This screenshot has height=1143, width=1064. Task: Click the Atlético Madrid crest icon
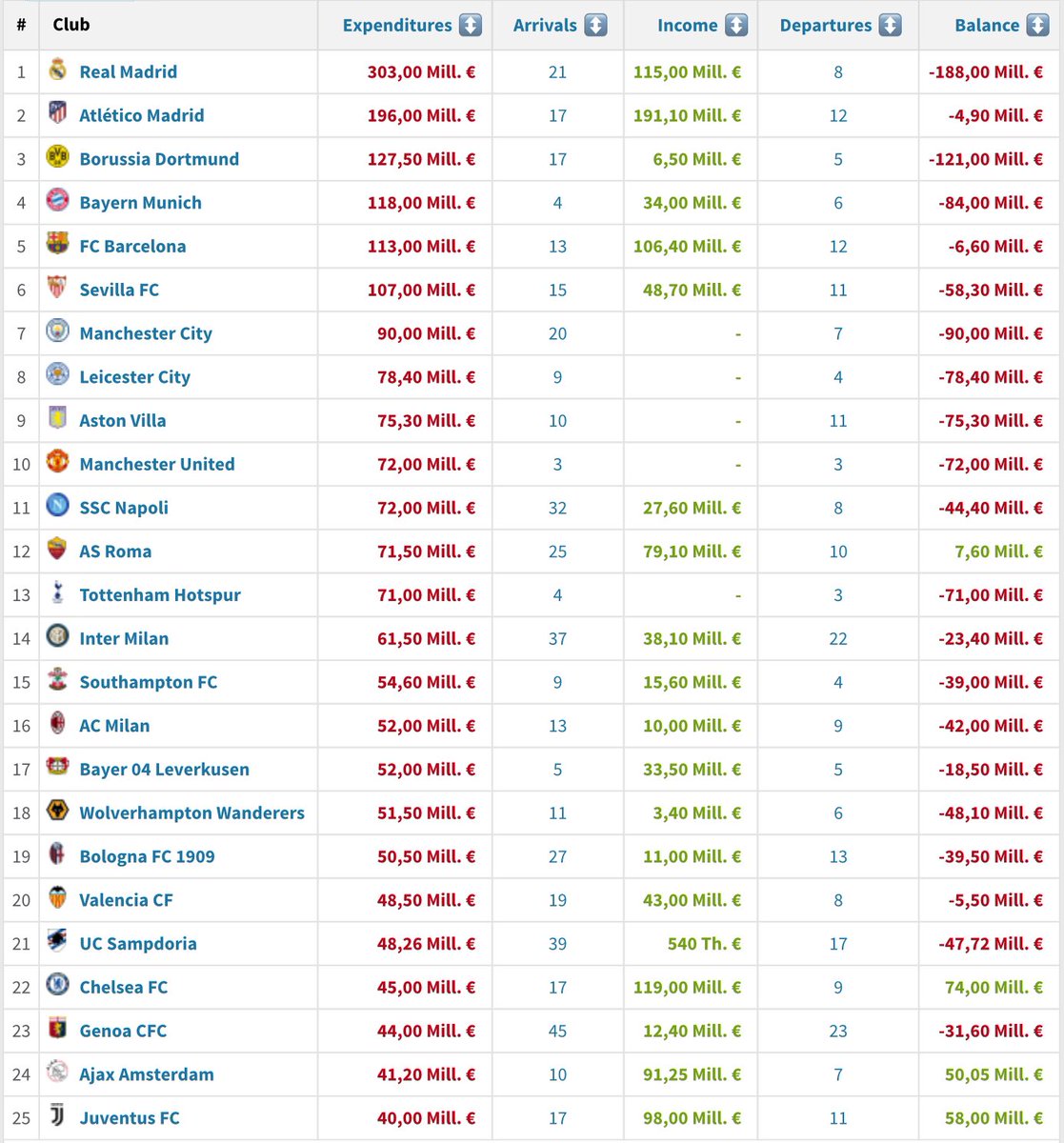[57, 114]
